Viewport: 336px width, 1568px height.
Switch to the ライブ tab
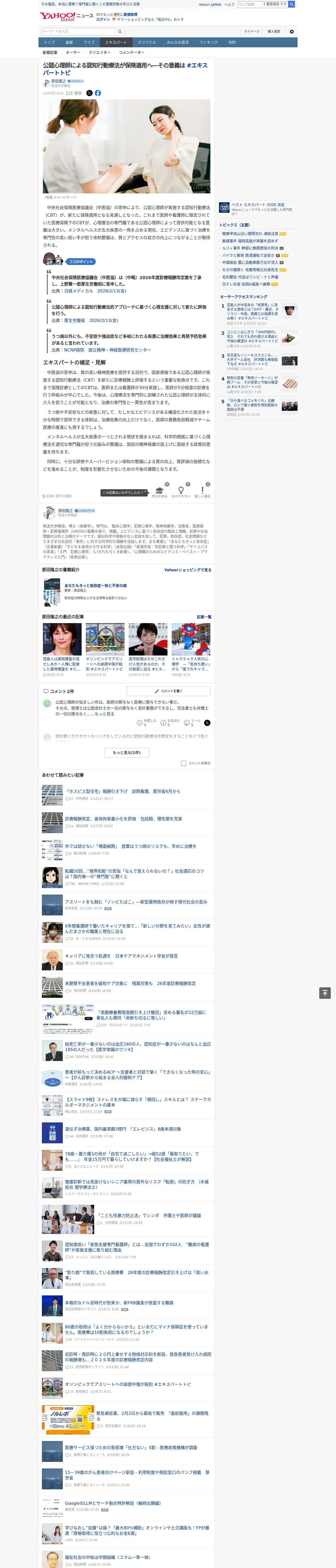tap(89, 43)
